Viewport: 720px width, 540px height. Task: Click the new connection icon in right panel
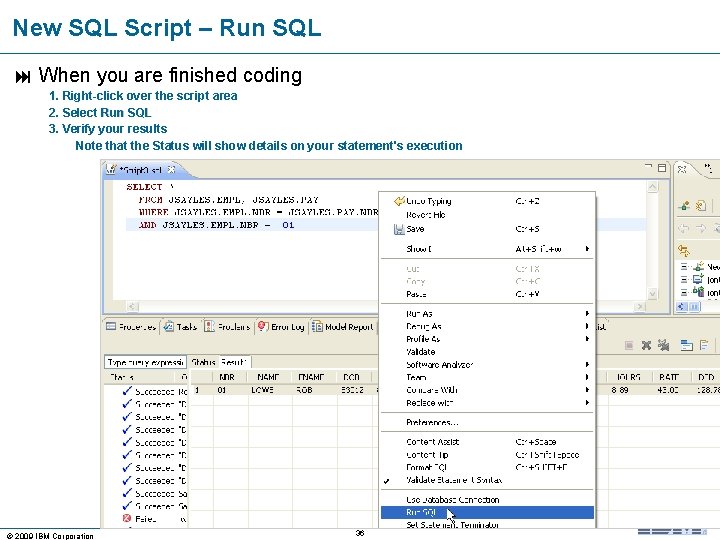pos(684,206)
